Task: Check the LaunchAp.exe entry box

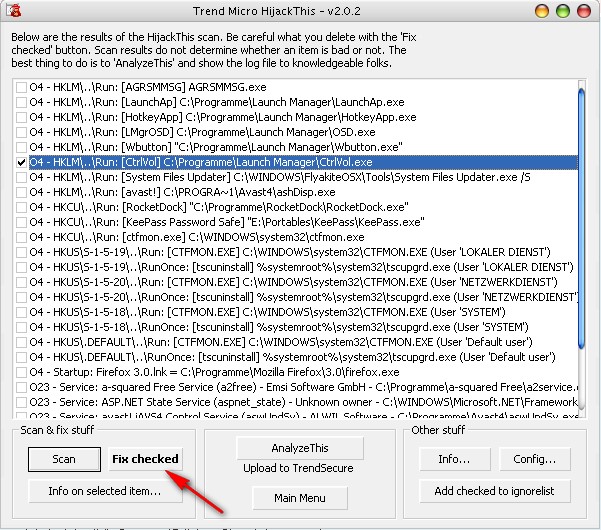Action: coord(21,102)
